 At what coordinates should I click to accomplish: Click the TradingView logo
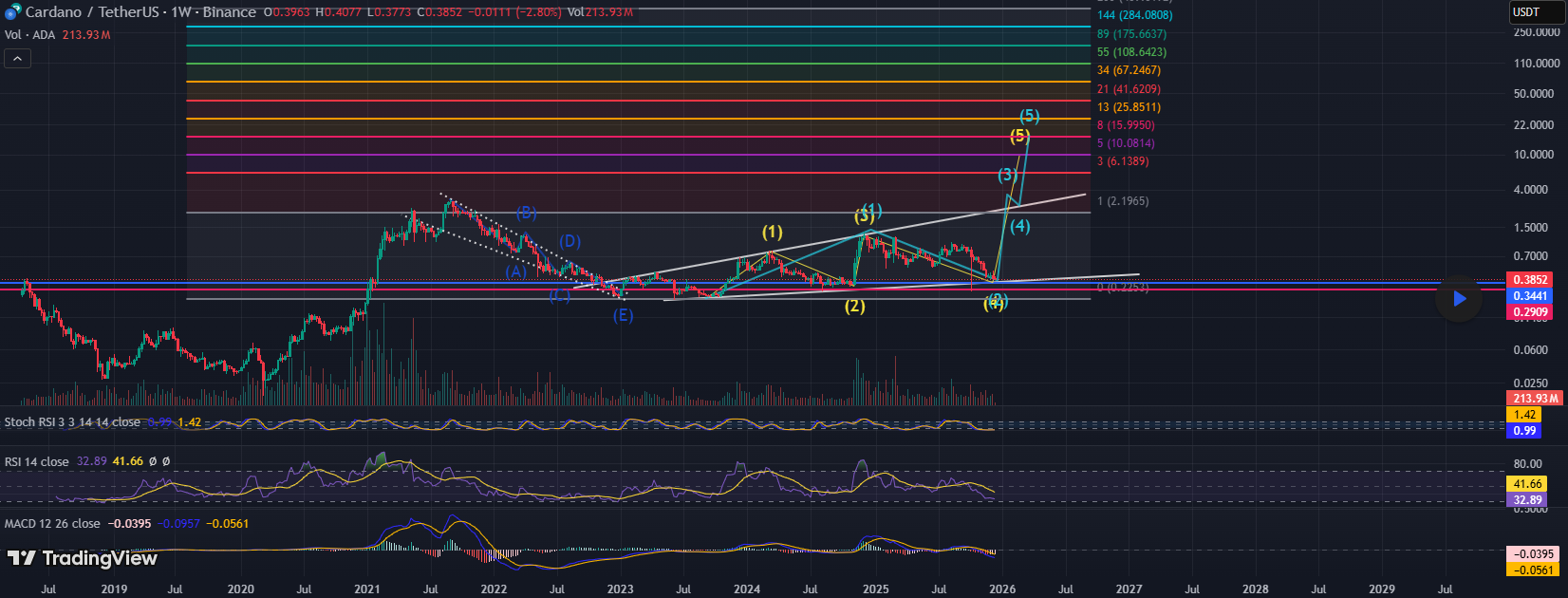(x=82, y=558)
